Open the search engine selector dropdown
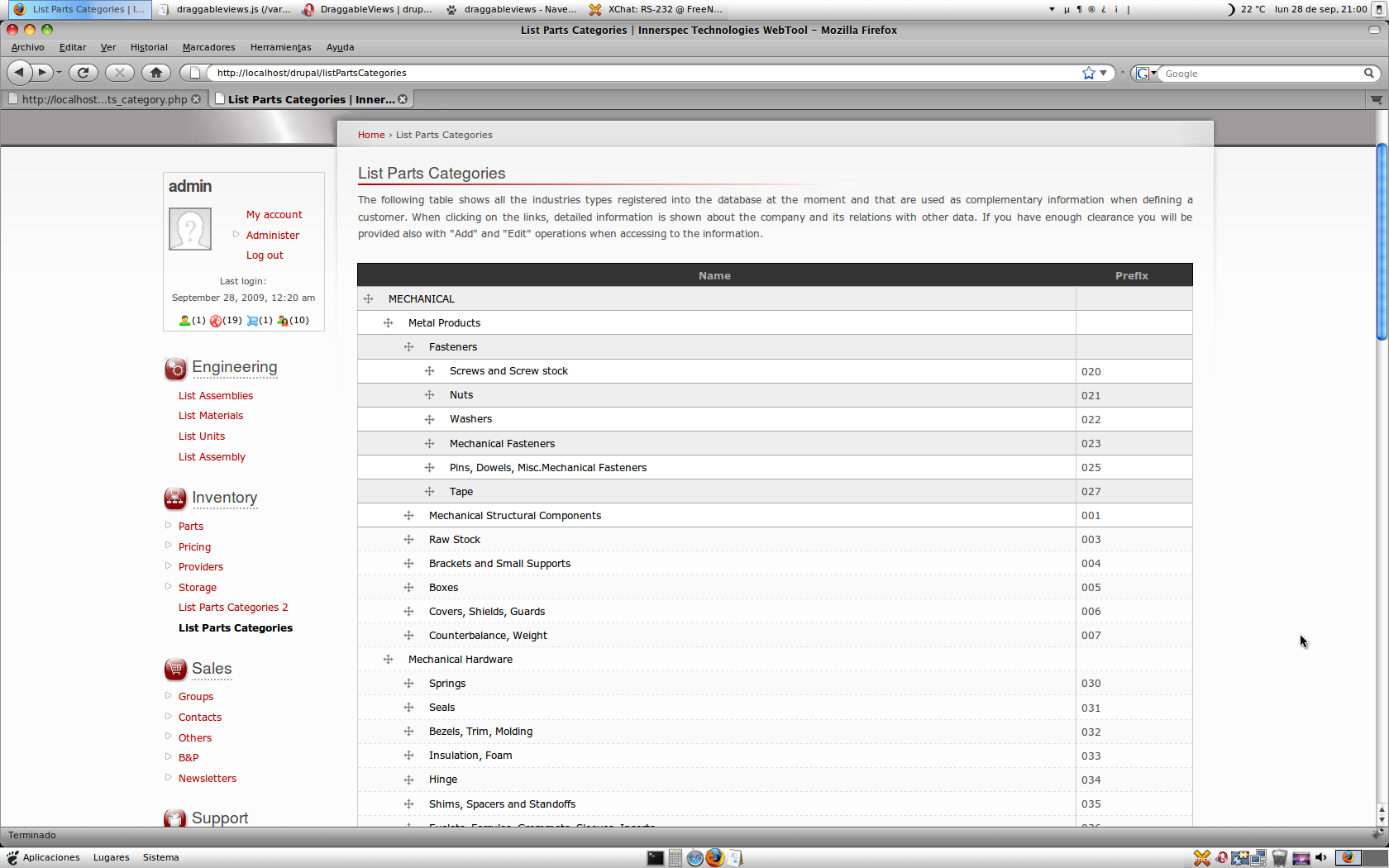Viewport: 1389px width, 868px height. pyautogui.click(x=1145, y=73)
